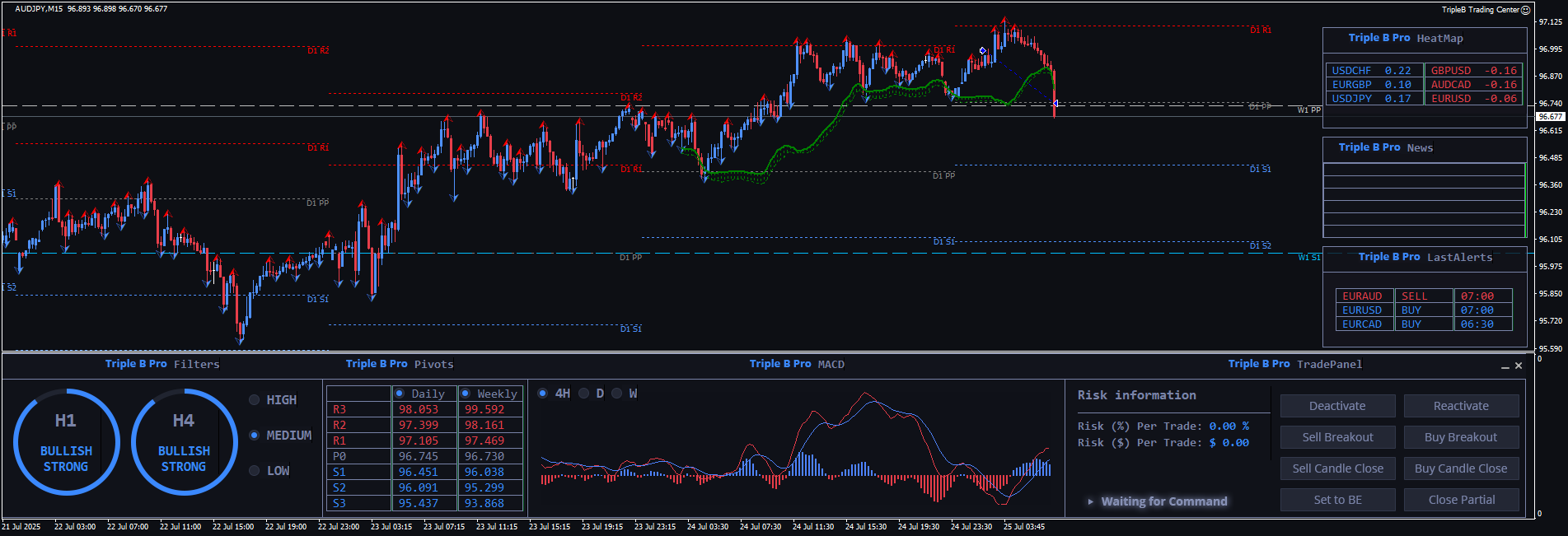Screen dimensions: 1568x536
Task: Click the play arrow beside Waiting for Command
Action: [1091, 501]
